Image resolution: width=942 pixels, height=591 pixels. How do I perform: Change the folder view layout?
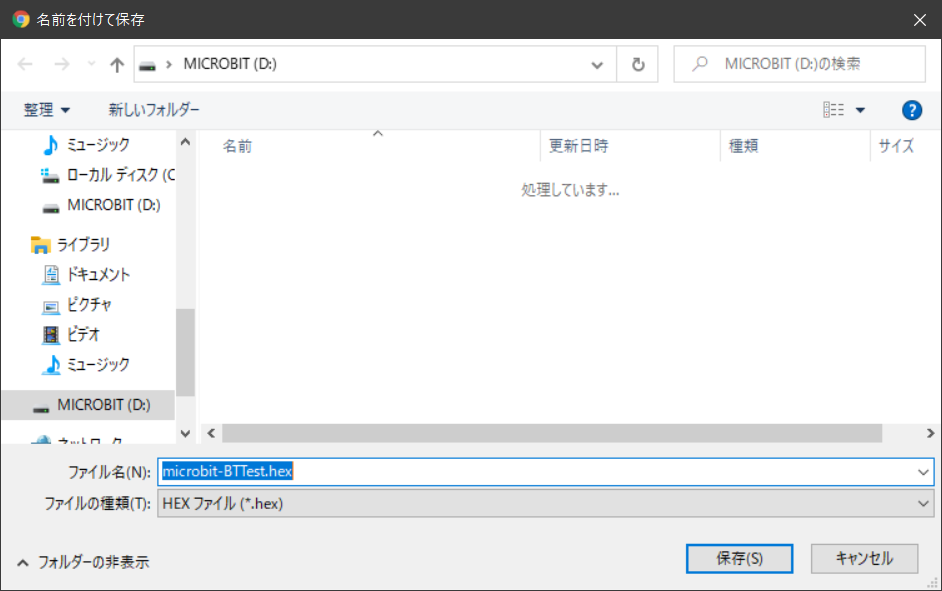click(838, 110)
